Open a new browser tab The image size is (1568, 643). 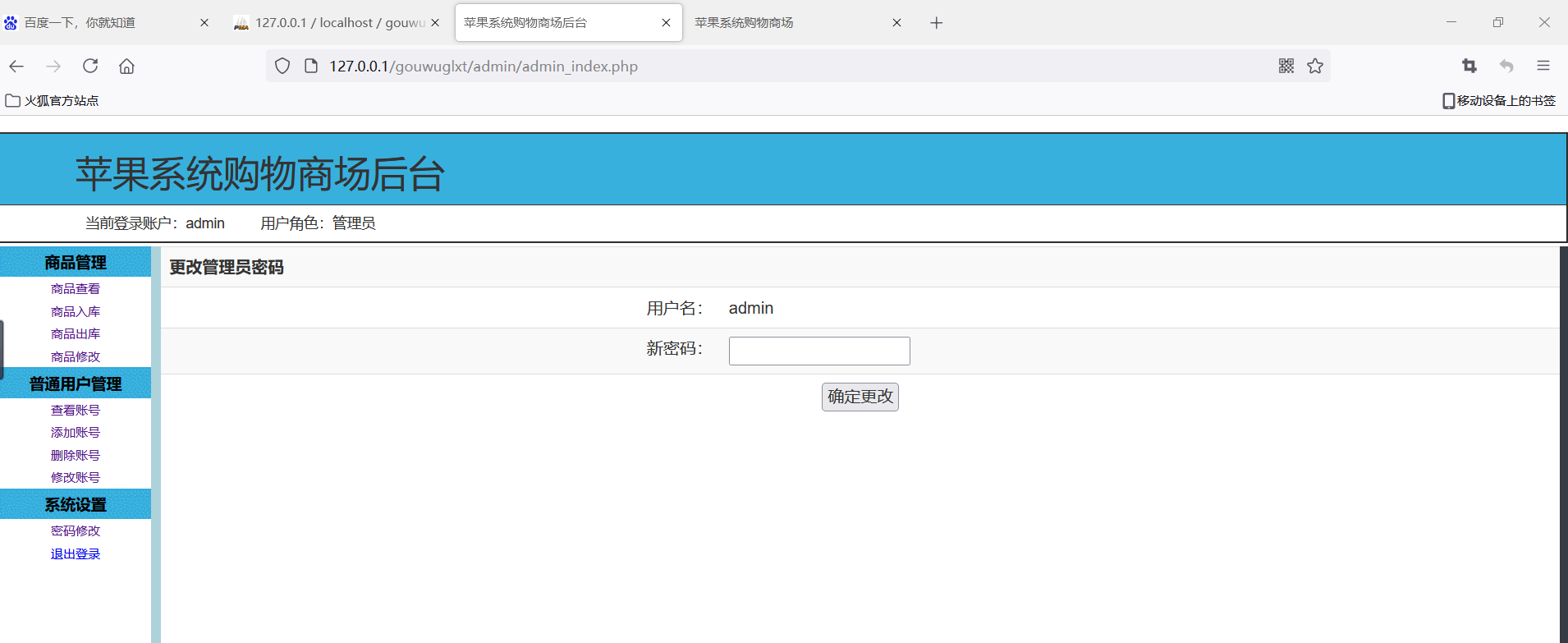pos(937,23)
